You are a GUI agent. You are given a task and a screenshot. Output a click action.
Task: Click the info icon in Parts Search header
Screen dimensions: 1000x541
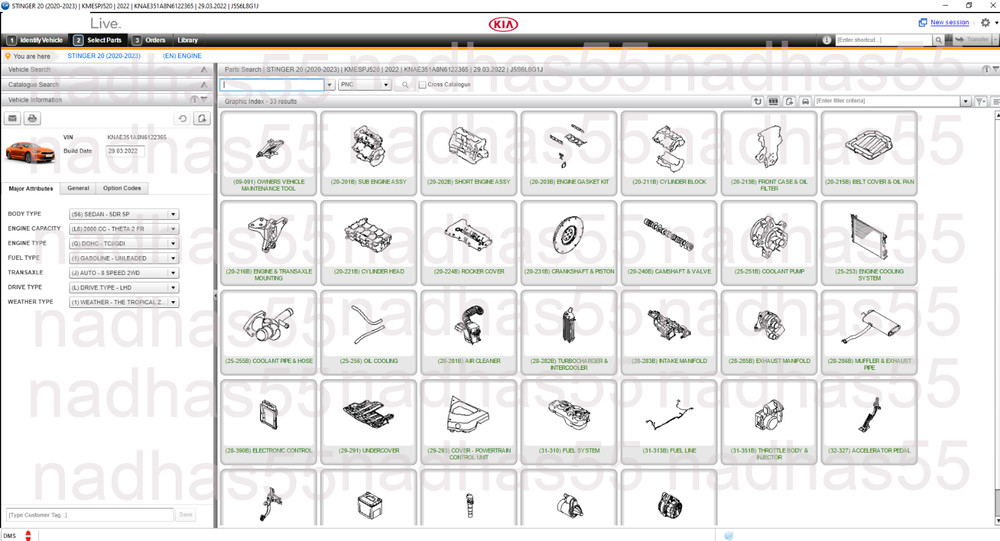[x=986, y=69]
